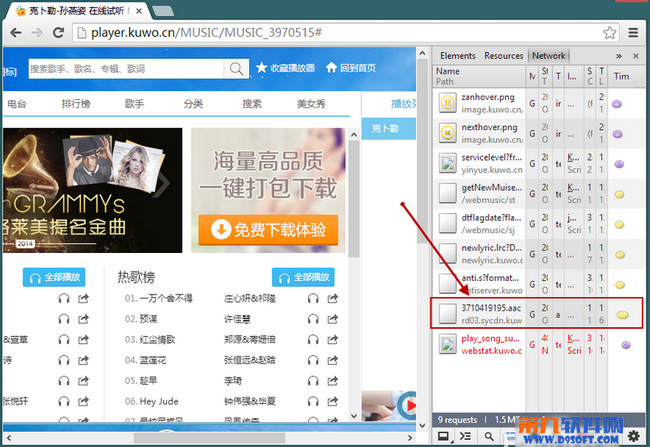The height and width of the screenshot is (447, 650).
Task: Open DevTools settings gear icon
Action: tap(632, 437)
